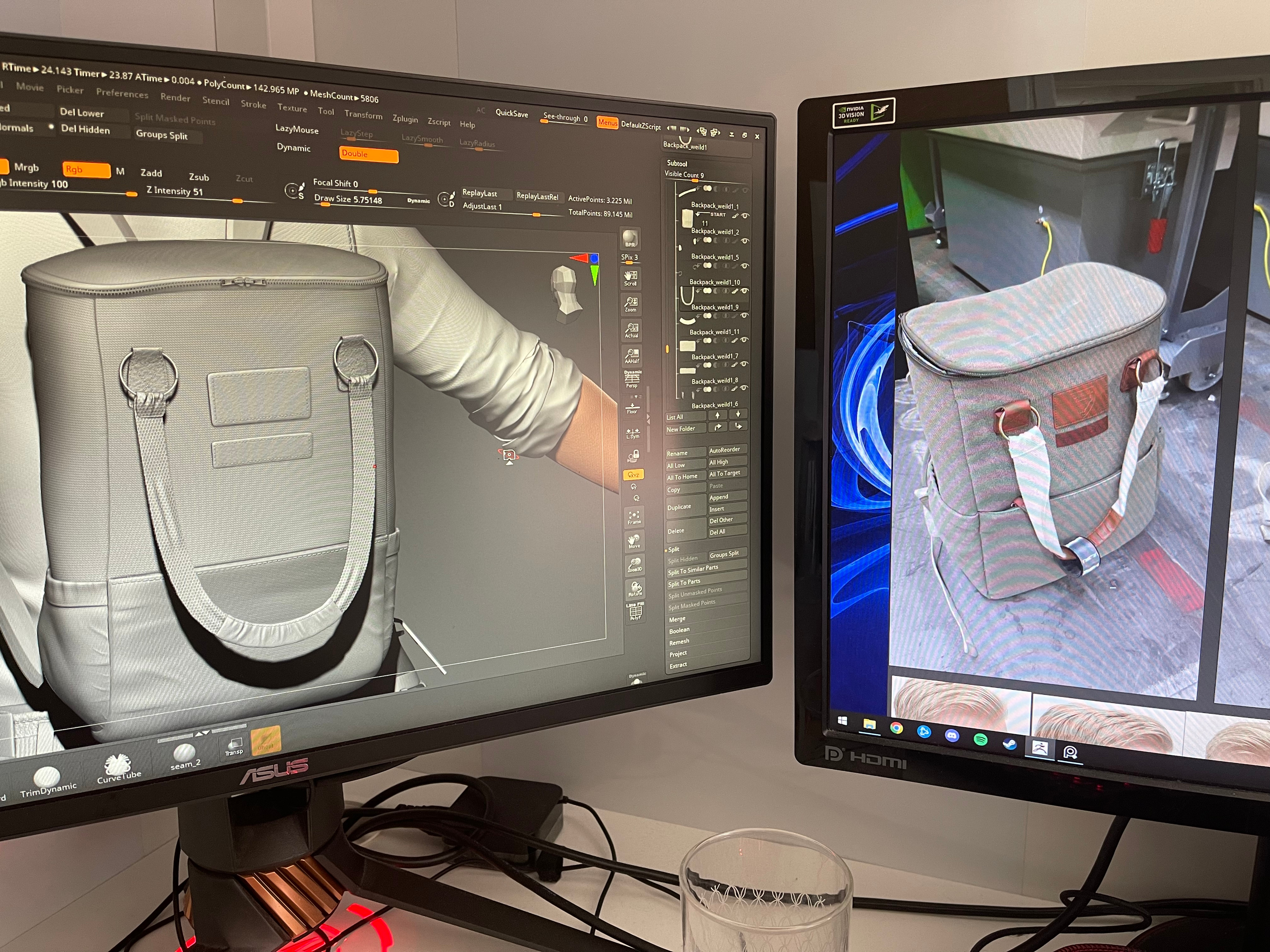The height and width of the screenshot is (952, 1270).
Task: Click the AAHalf view icon
Action: [632, 356]
